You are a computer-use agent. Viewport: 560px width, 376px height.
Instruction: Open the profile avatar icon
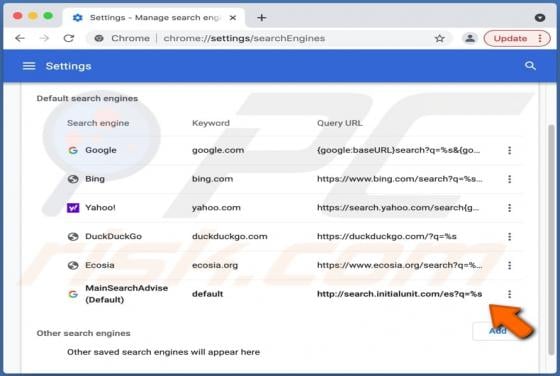coord(470,38)
